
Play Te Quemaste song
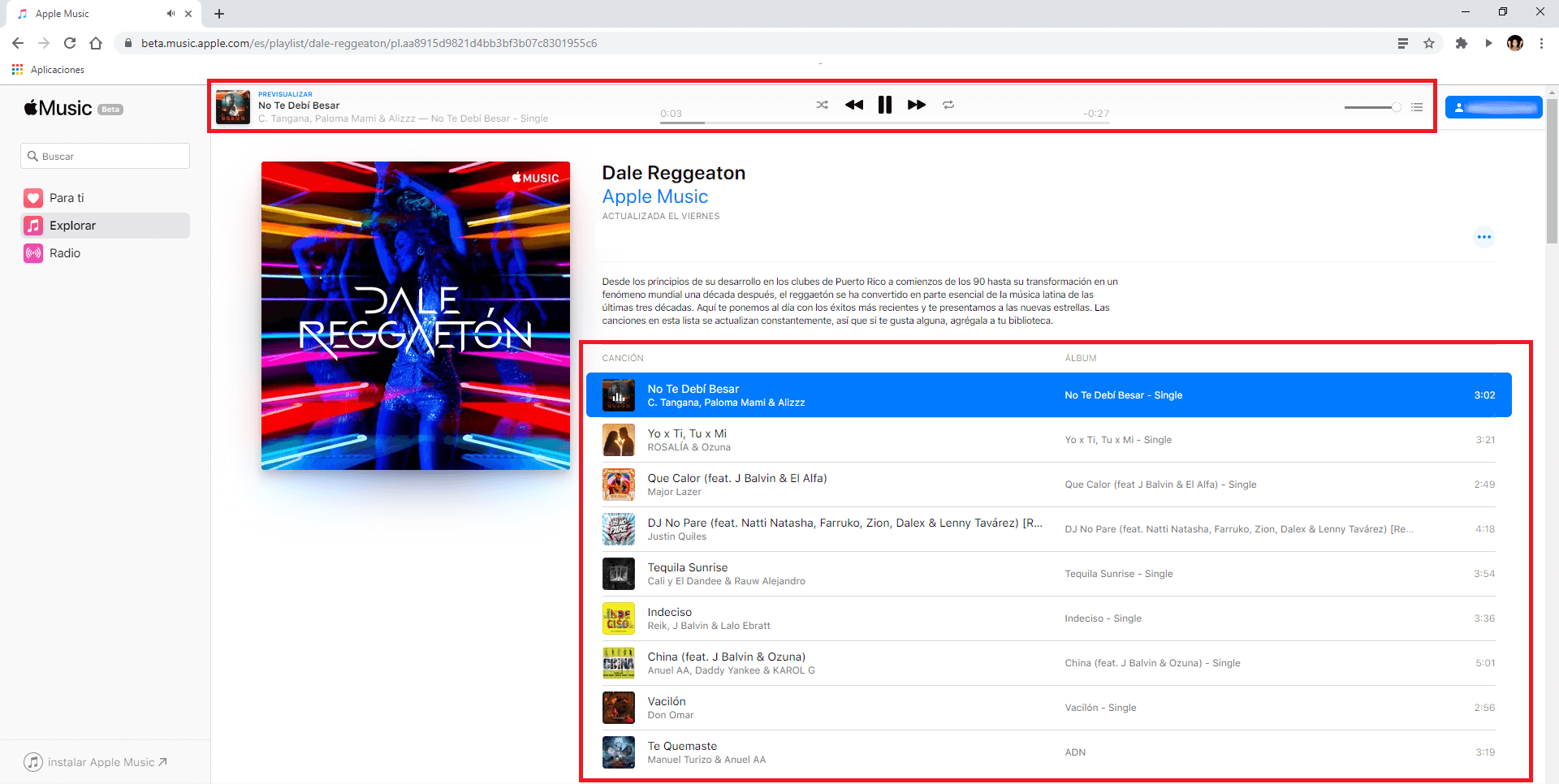click(x=1049, y=752)
